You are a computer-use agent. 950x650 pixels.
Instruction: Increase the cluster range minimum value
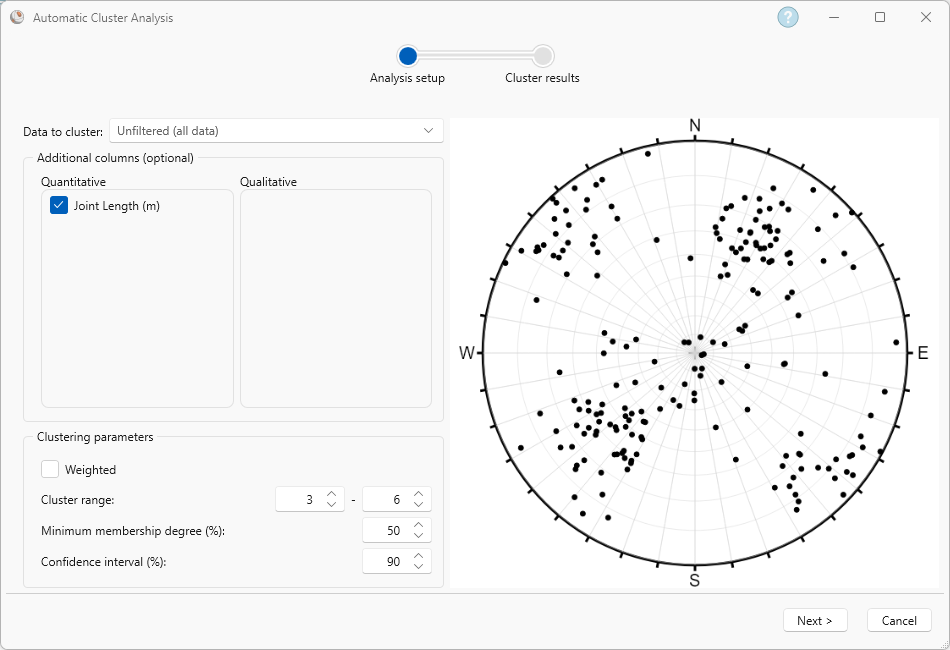331,494
